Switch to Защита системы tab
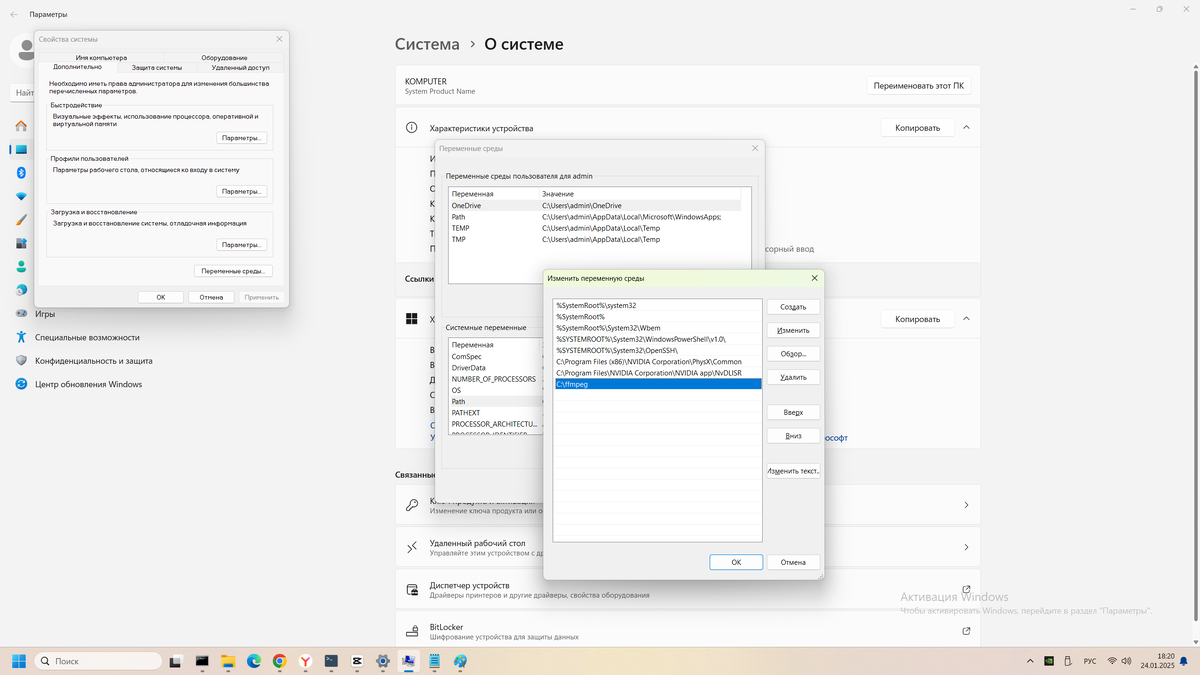Screen dimensions: 1200x675 click(157, 67)
